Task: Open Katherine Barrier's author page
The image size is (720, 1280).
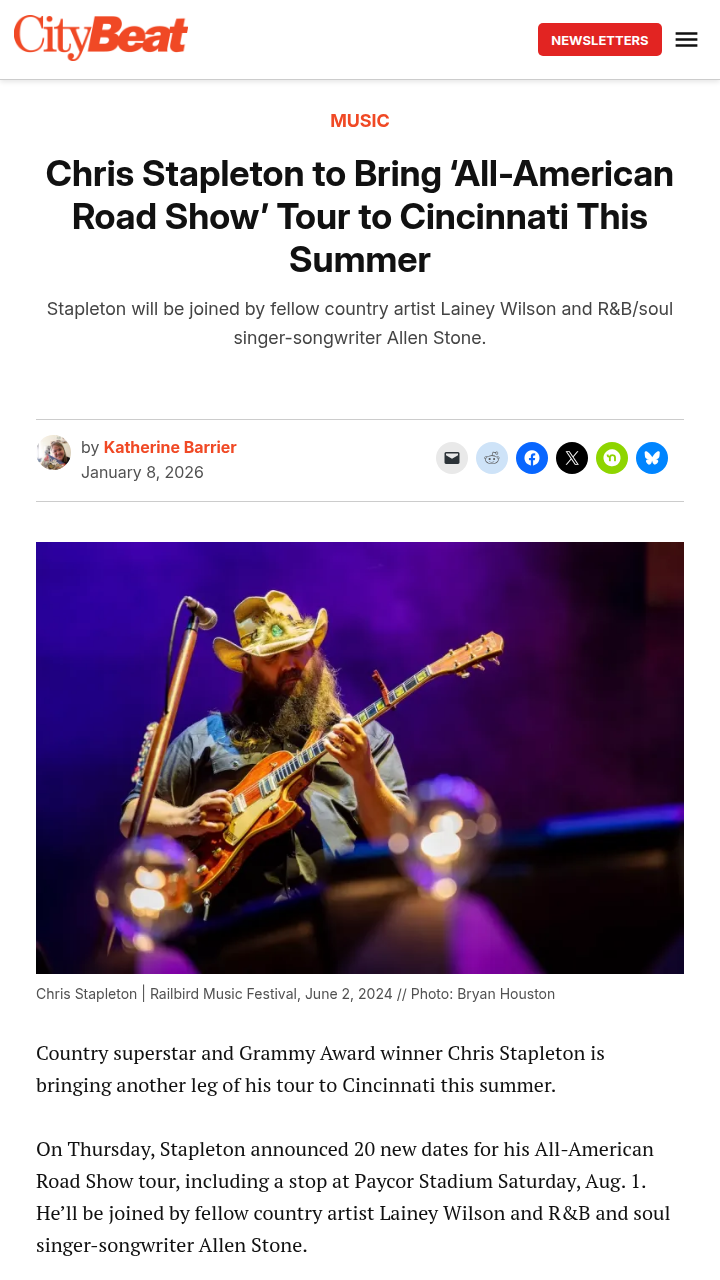Action: tap(170, 447)
